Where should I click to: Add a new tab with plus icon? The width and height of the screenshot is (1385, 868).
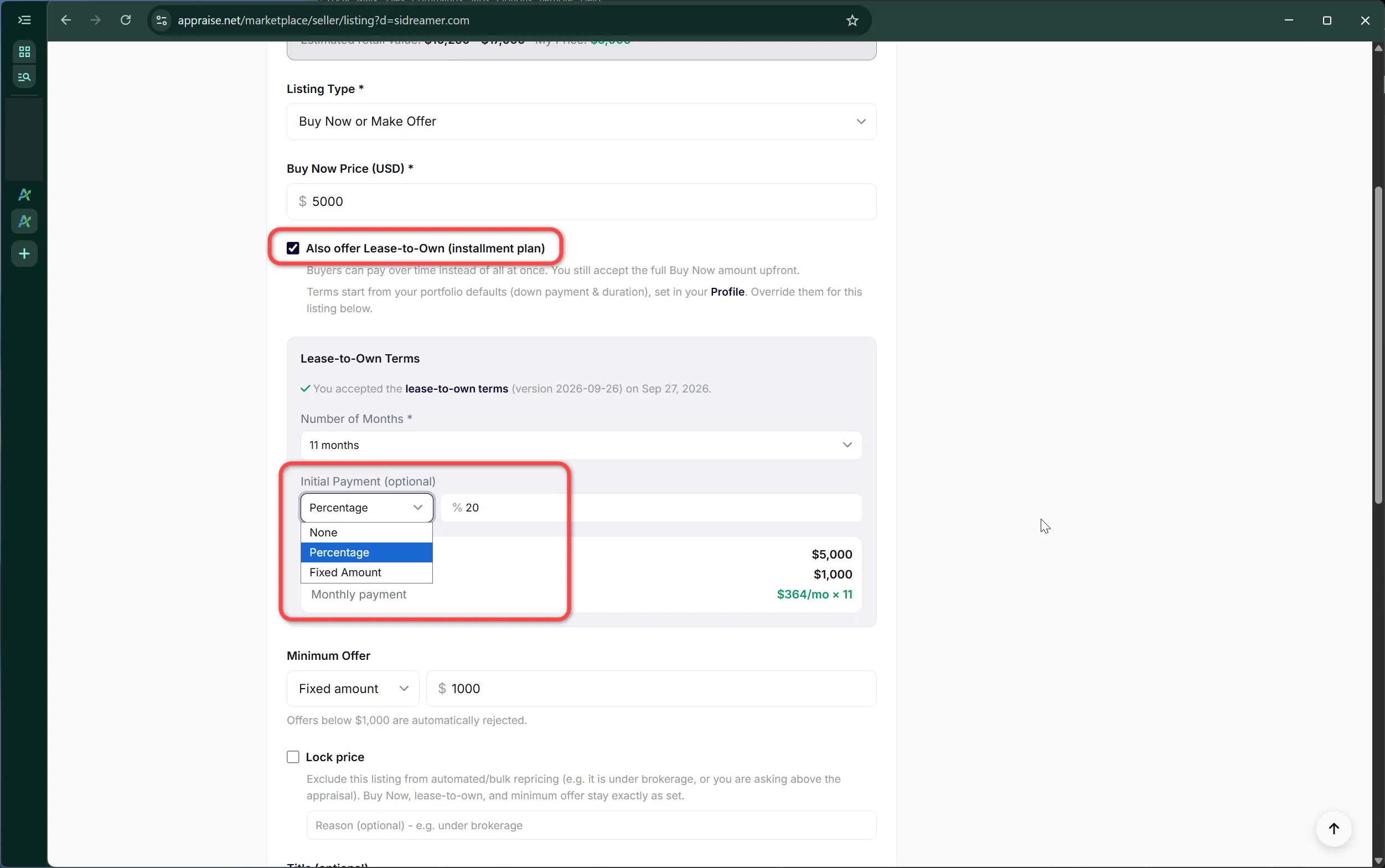tap(24, 254)
